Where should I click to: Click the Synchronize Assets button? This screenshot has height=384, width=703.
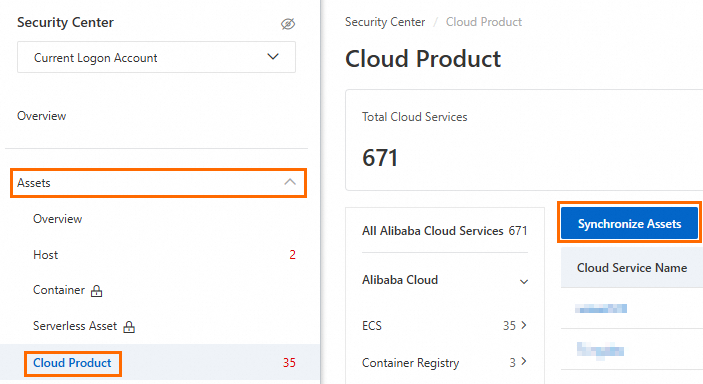(629, 223)
